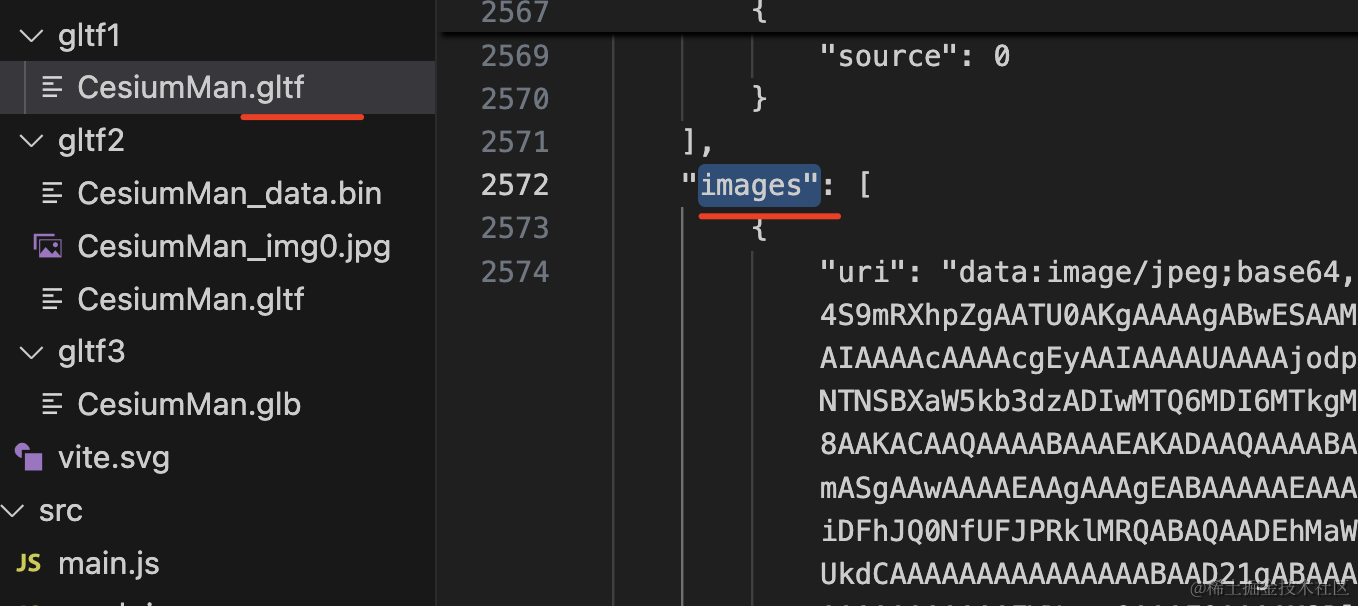This screenshot has width=1358, height=606.
Task: Open CesiumMan.gltf in gltf2 folder
Action: tap(190, 299)
